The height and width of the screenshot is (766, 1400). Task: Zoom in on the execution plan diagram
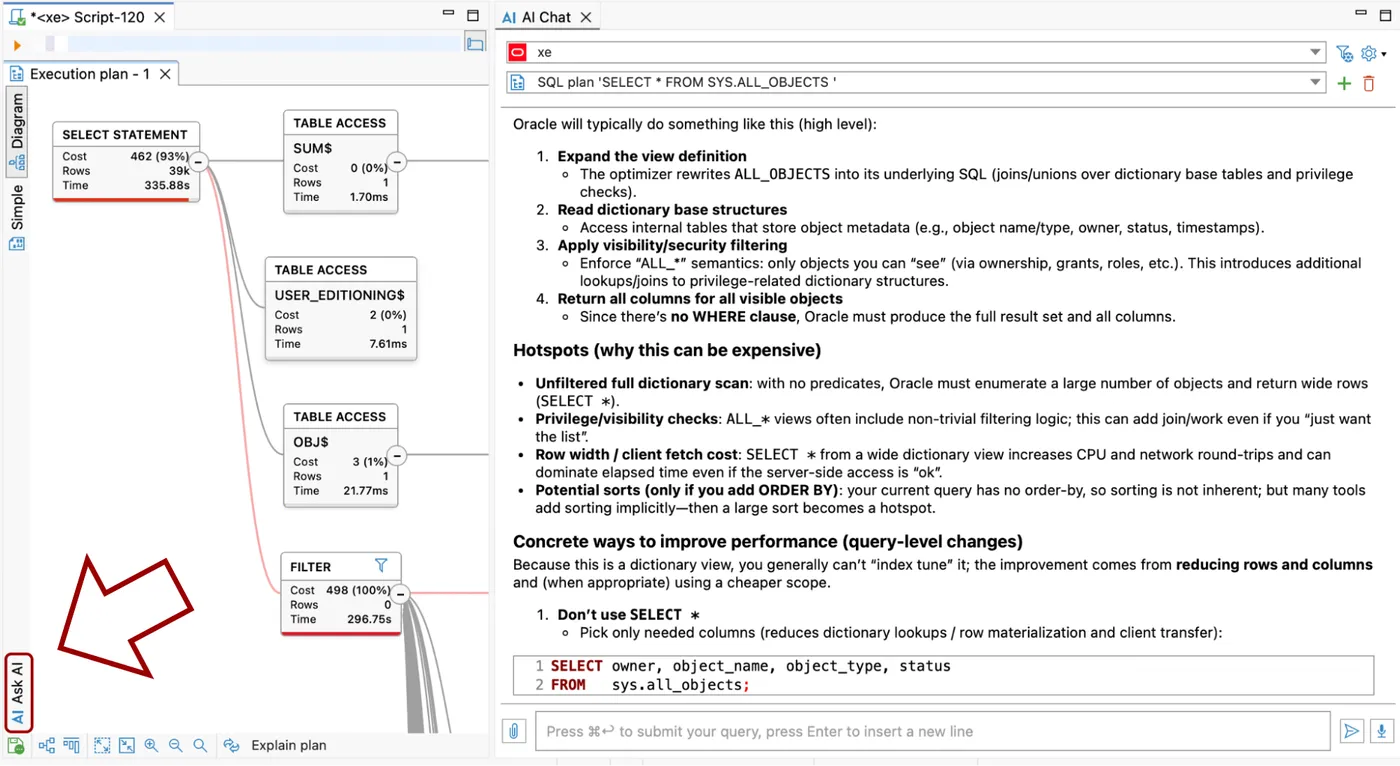pyautogui.click(x=151, y=745)
